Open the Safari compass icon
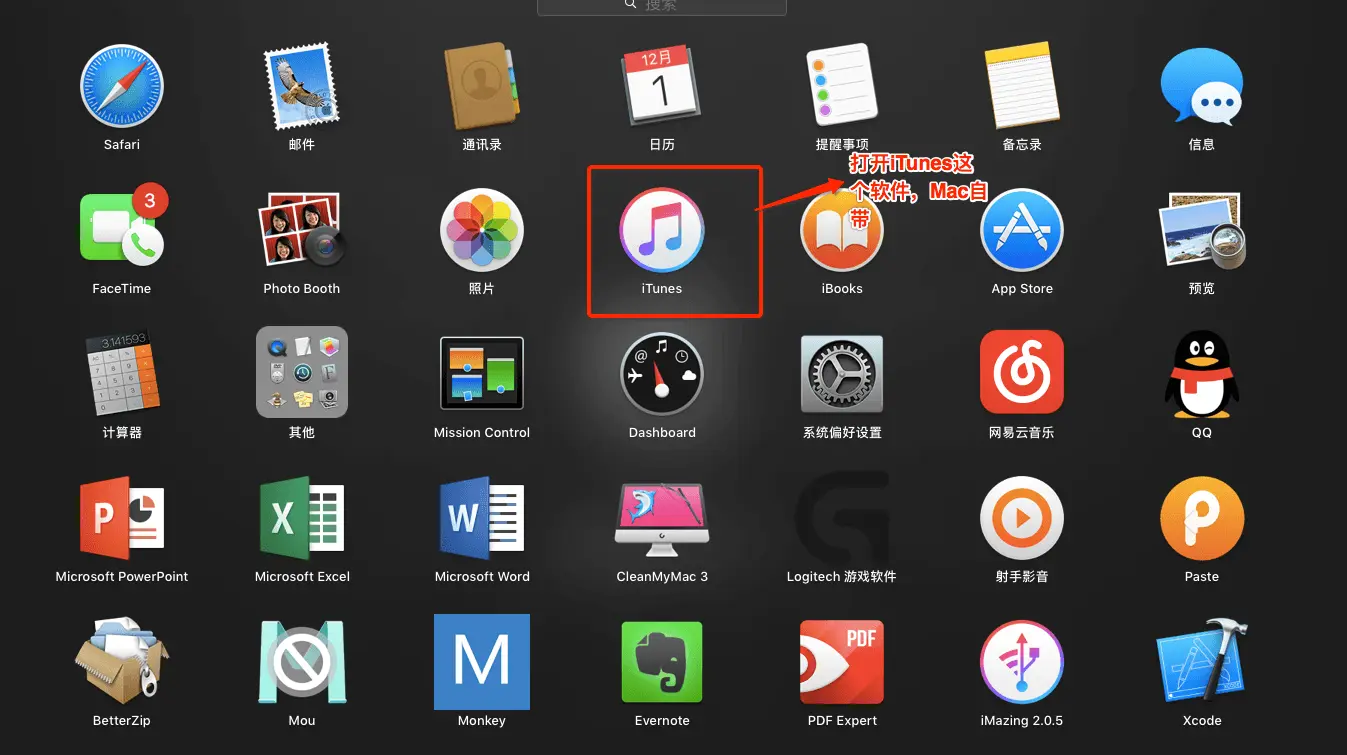Viewport: 1347px width, 755px height. click(122, 86)
